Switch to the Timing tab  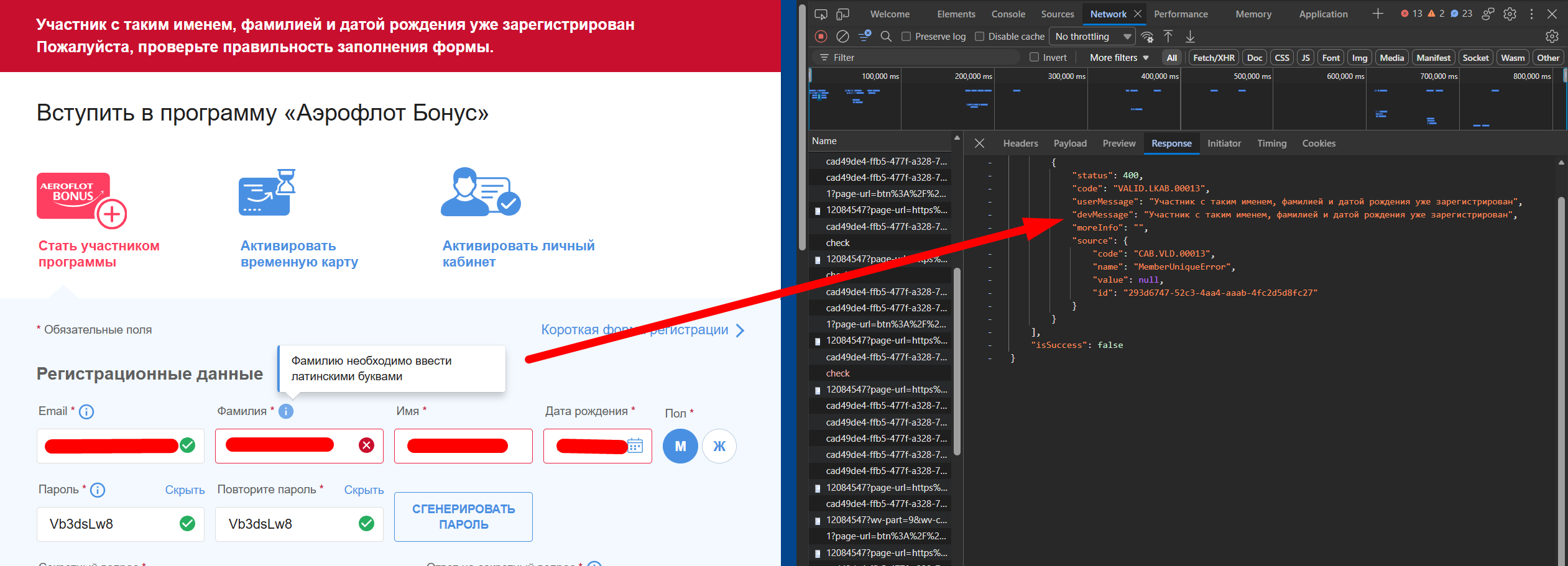pos(1271,144)
